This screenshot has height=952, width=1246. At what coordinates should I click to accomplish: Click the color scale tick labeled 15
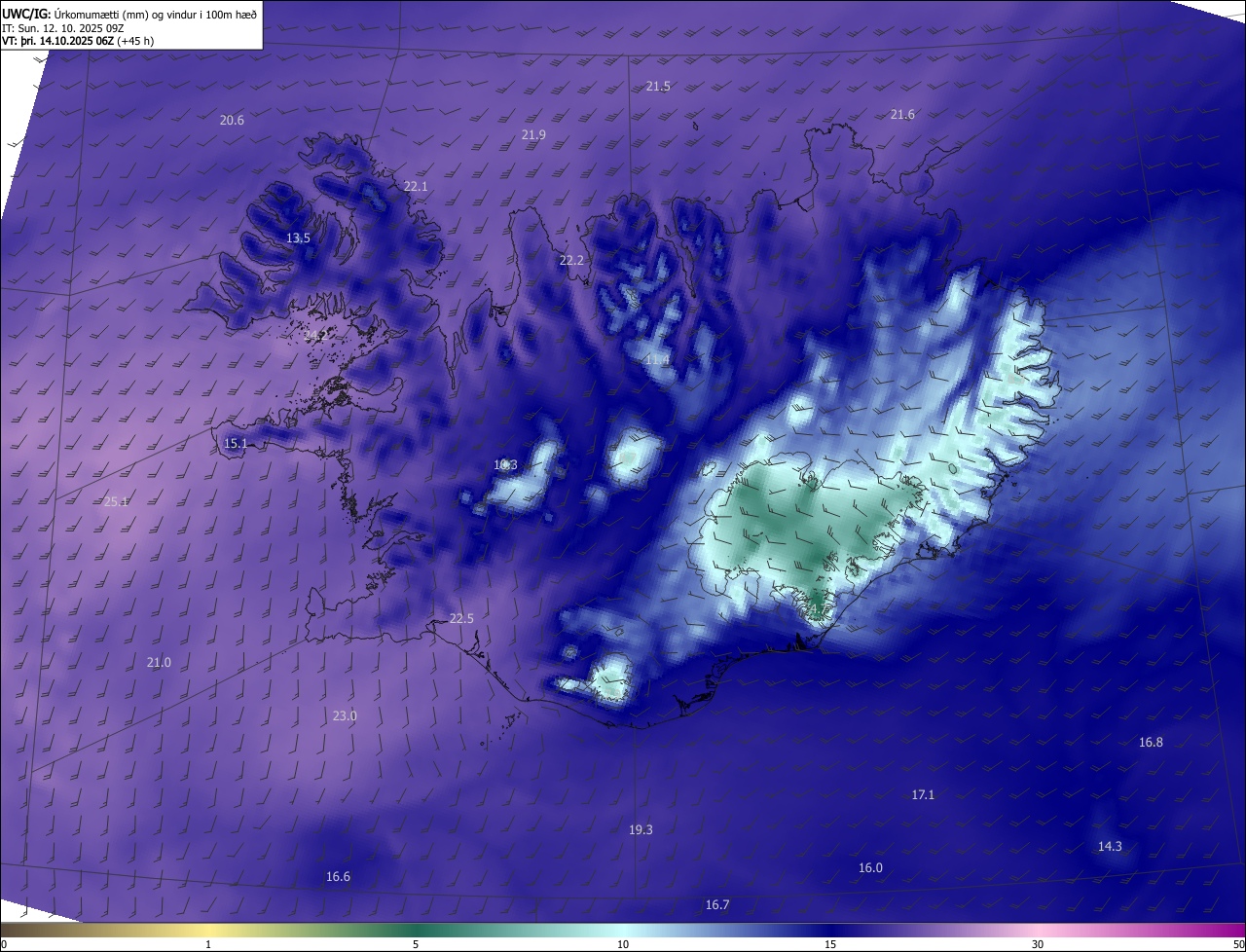830,944
